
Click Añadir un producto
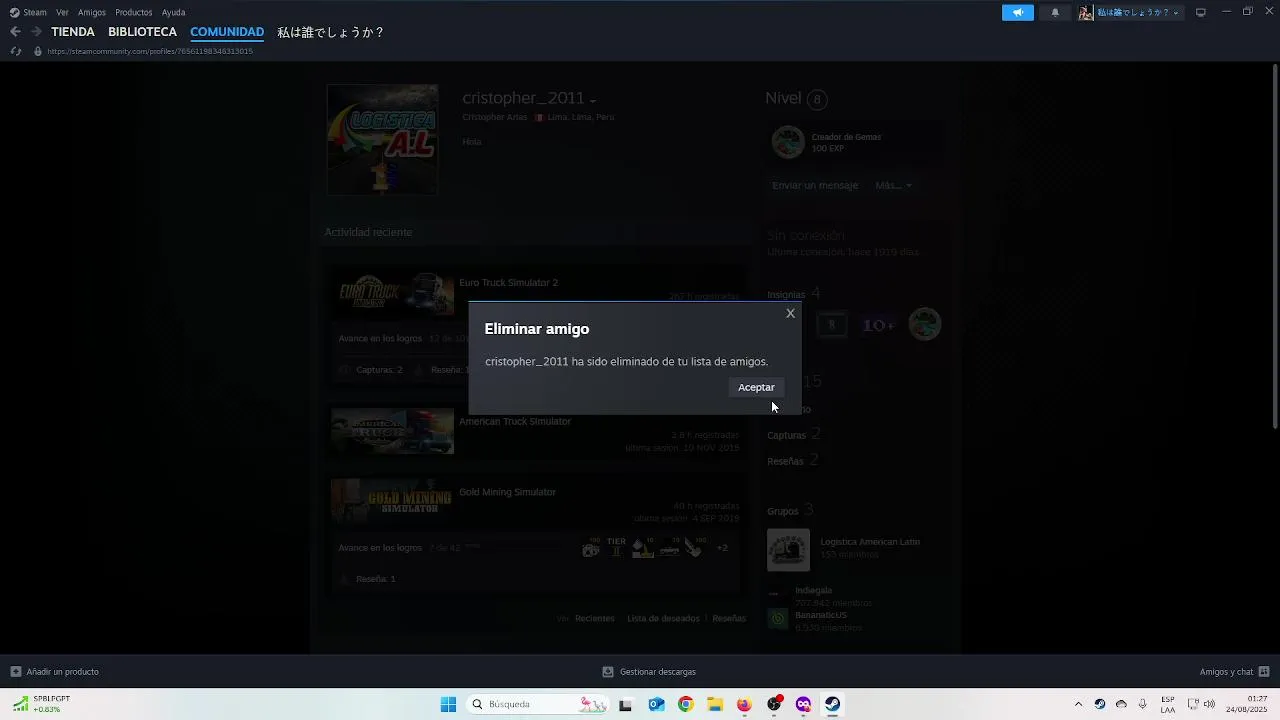click(x=62, y=672)
